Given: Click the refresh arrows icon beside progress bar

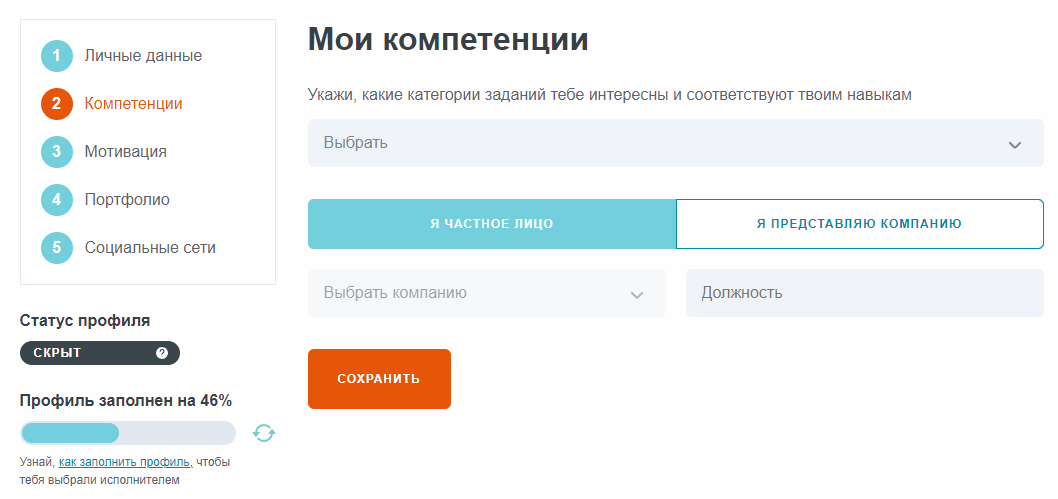Looking at the screenshot, I should 264,433.
